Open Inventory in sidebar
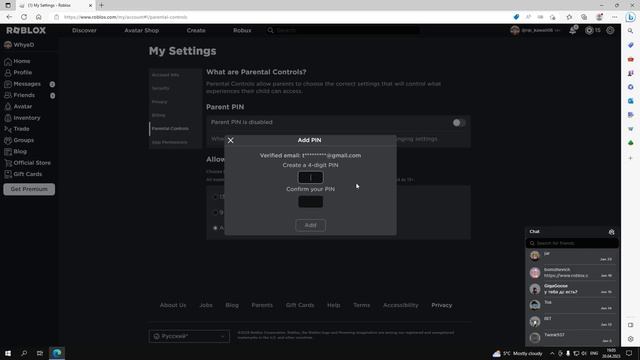 coord(22,118)
